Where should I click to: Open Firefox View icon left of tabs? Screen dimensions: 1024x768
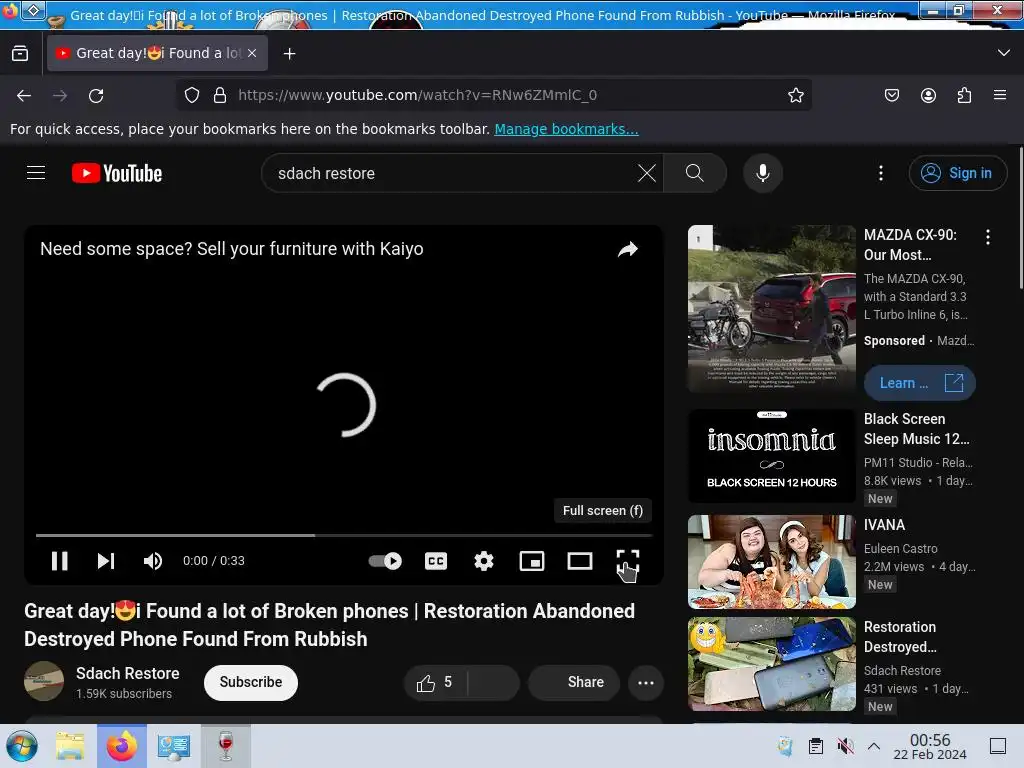pyautogui.click(x=20, y=53)
